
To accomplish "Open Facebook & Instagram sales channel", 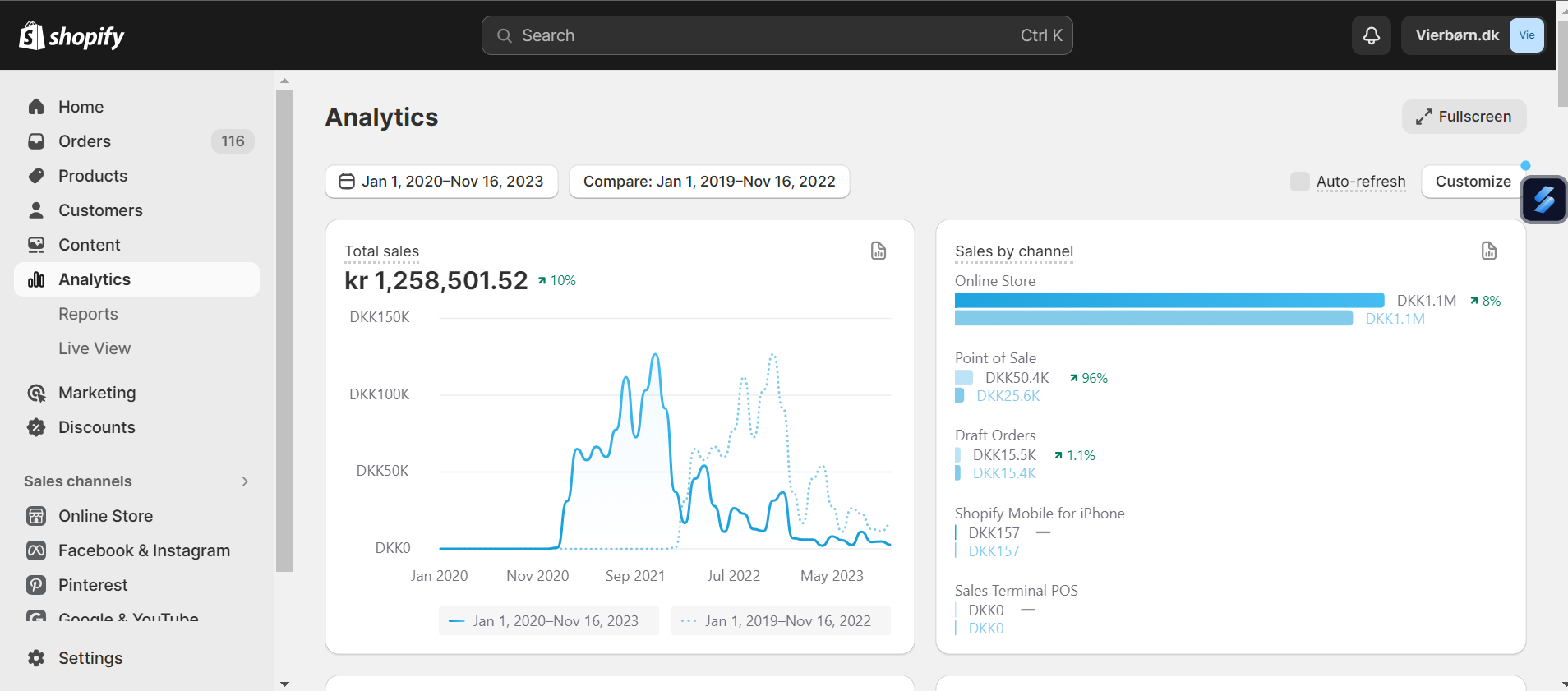I will point(144,550).
